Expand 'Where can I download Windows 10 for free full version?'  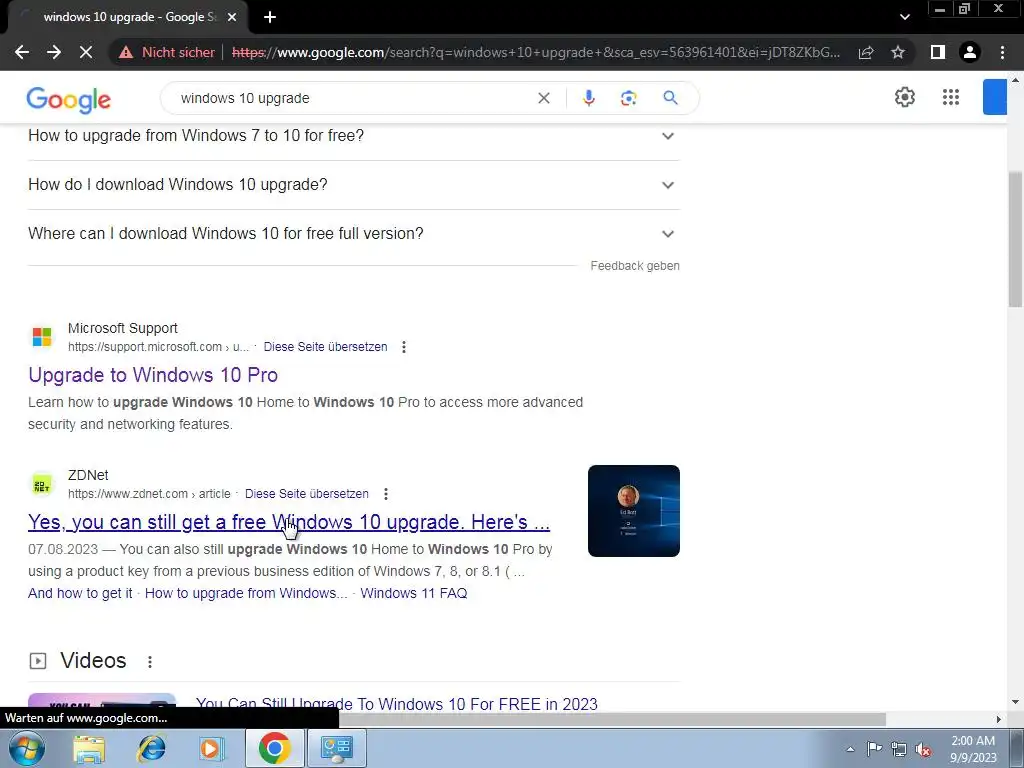coord(354,234)
